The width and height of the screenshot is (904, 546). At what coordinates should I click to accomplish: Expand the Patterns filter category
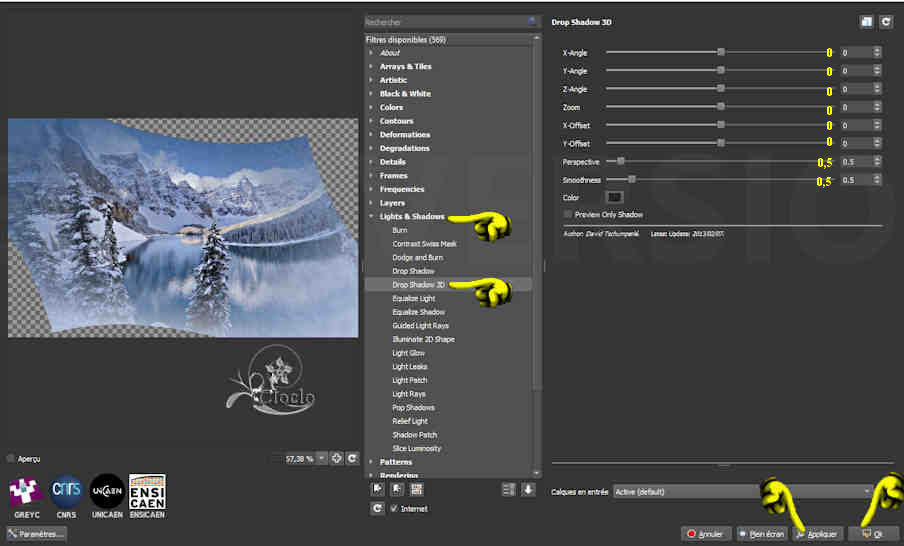395,462
